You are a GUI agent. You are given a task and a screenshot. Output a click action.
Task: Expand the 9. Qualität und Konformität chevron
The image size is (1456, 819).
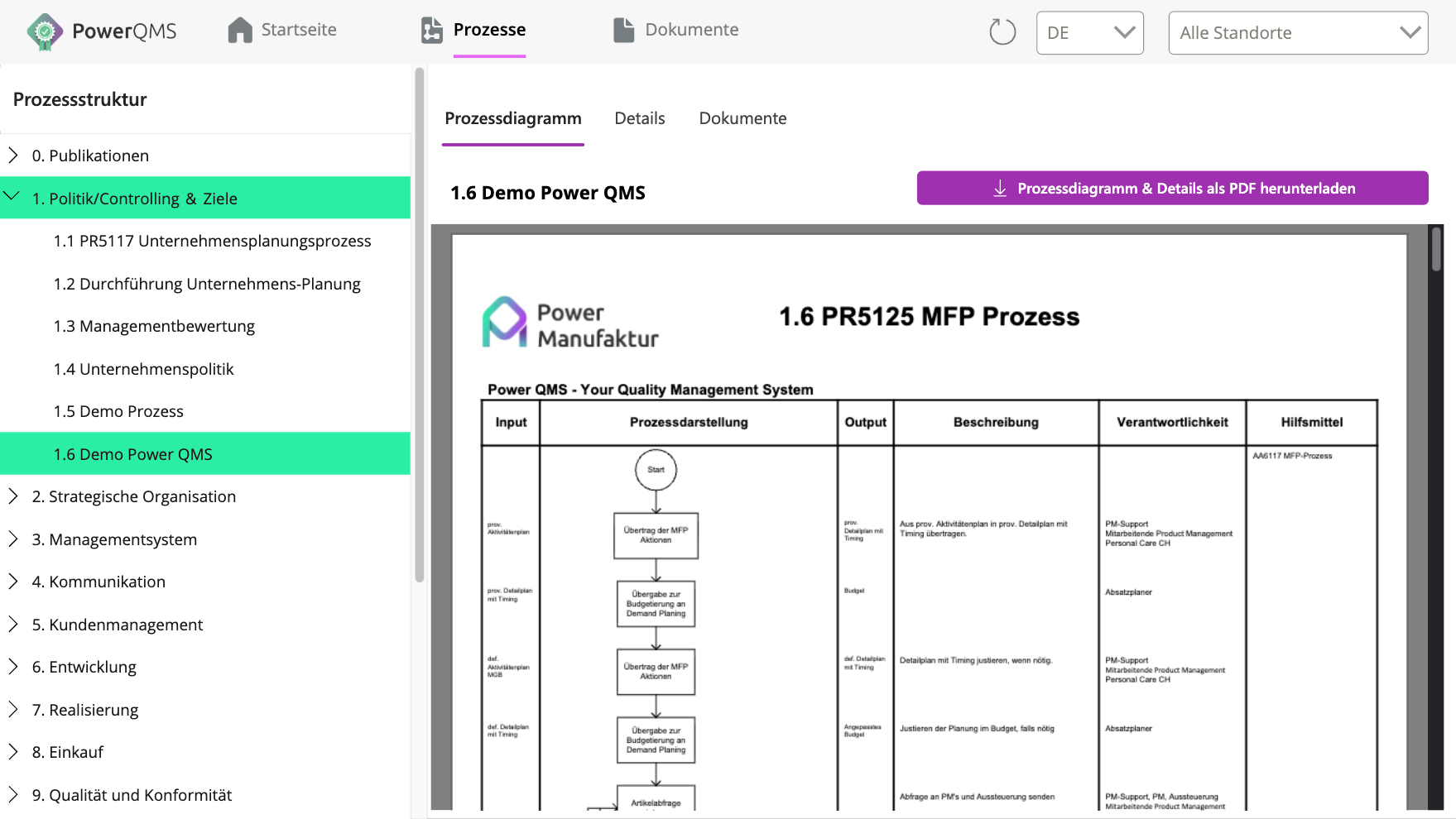[13, 794]
